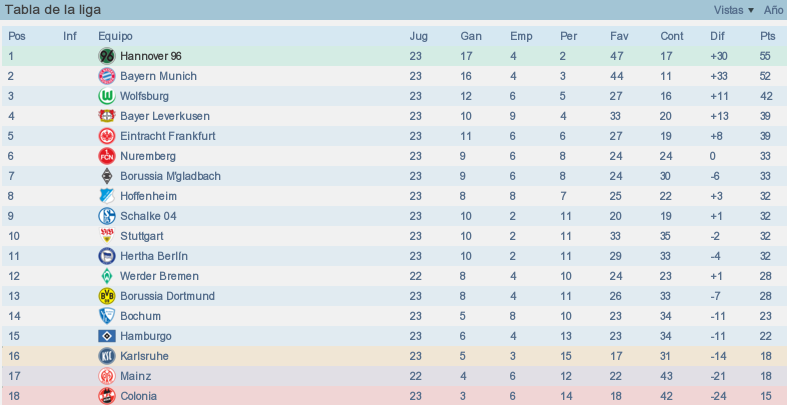787x405 pixels.
Task: Sort table by Dif column header
Action: coord(717,36)
